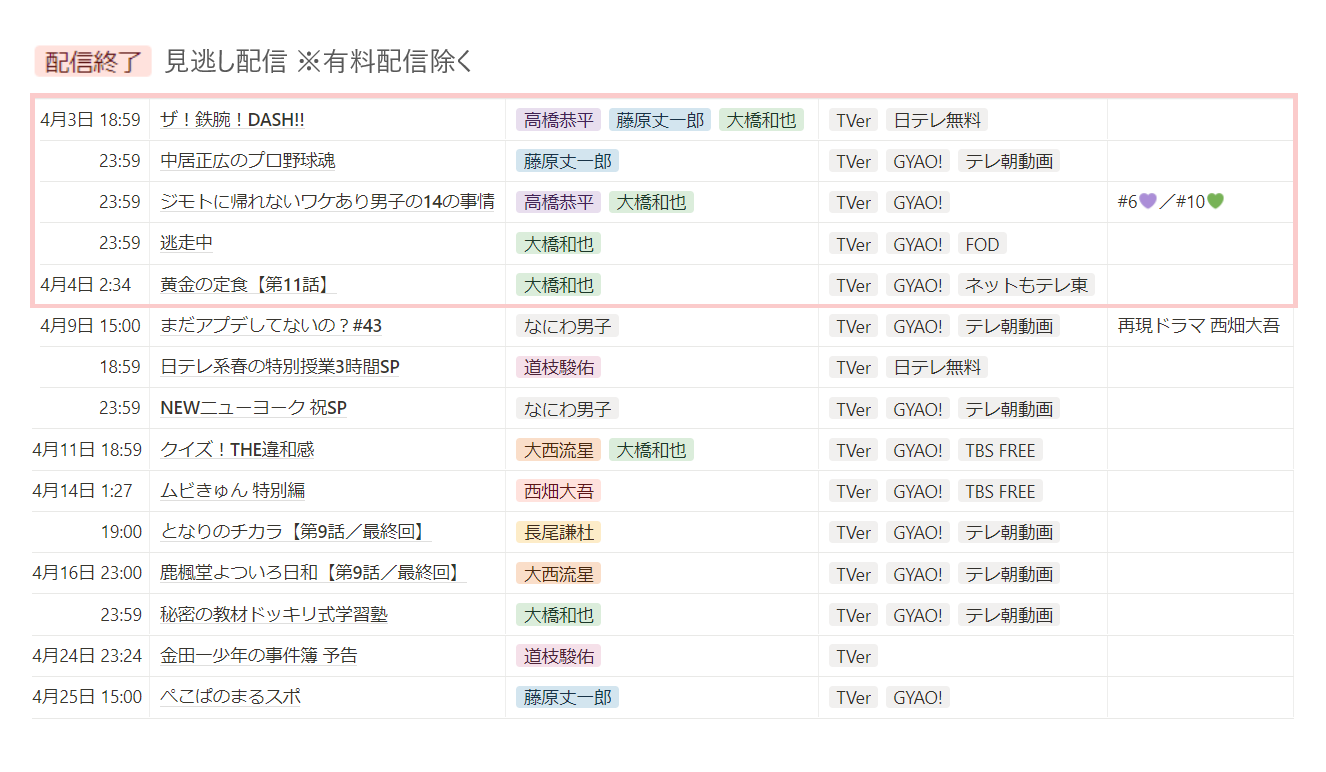Click 大橋和也 tag in 黄金の定食 row
This screenshot has width=1326, height=772.
pos(559,285)
